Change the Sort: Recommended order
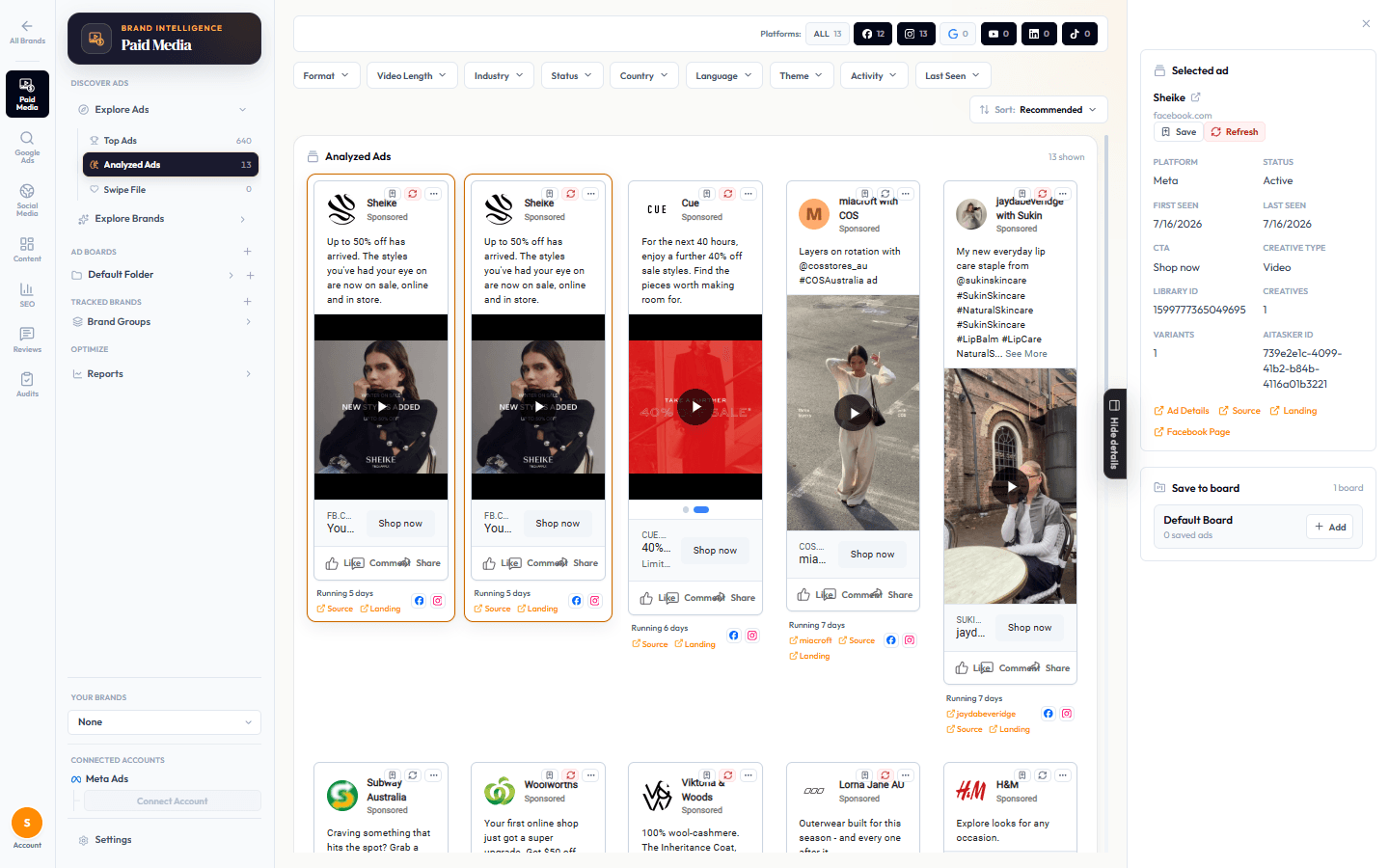 [x=1038, y=110]
